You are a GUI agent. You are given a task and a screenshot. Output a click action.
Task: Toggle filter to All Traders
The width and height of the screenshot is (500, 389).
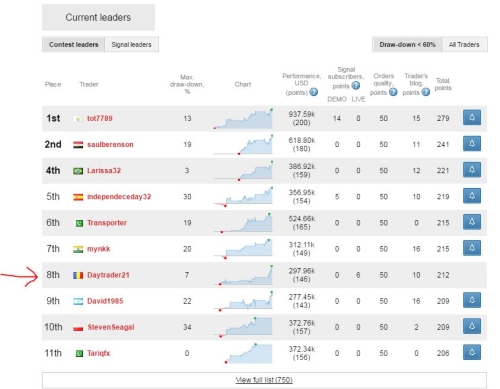464,45
